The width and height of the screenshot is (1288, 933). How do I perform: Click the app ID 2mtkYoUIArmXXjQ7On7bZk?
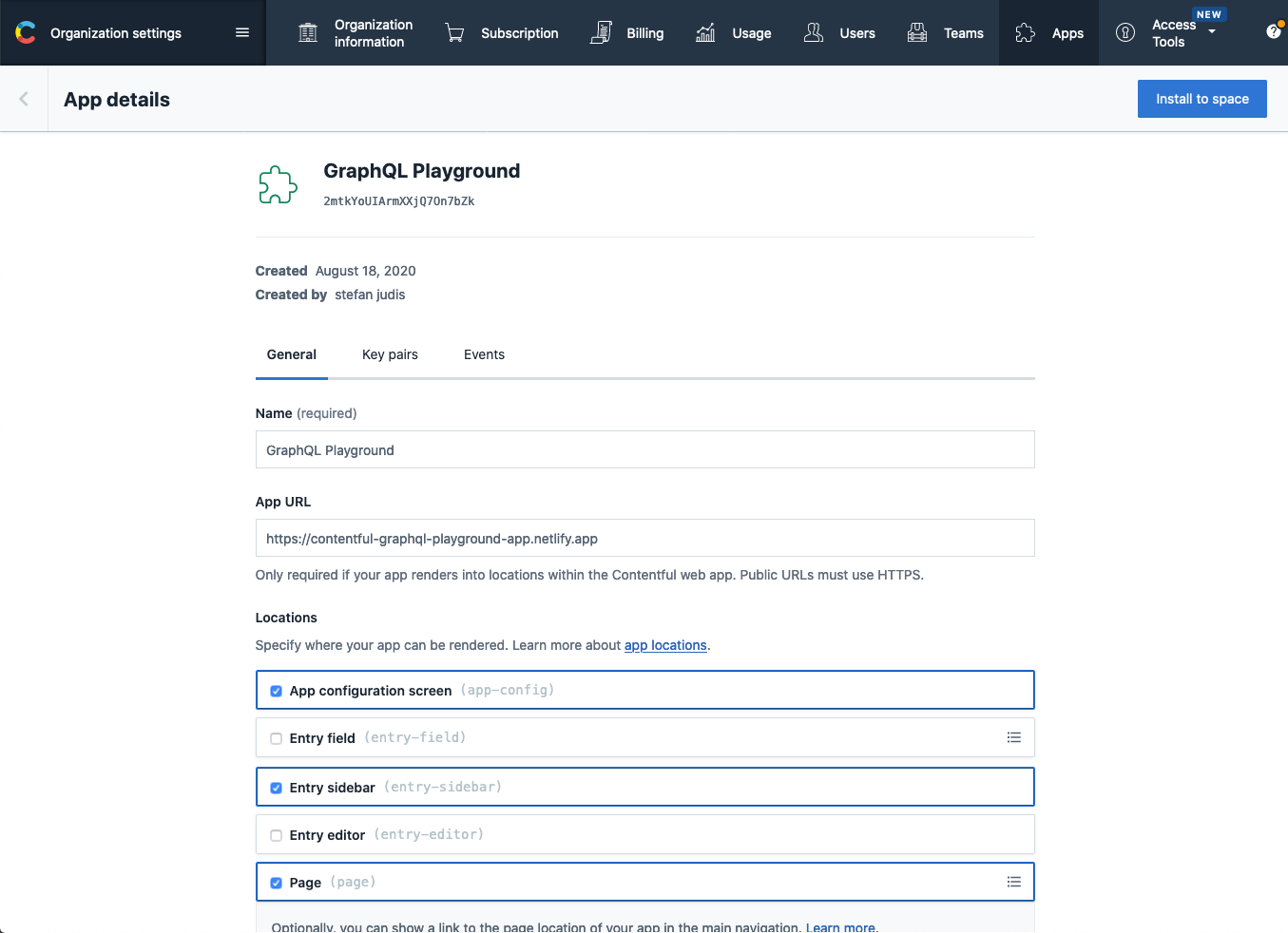coord(399,201)
